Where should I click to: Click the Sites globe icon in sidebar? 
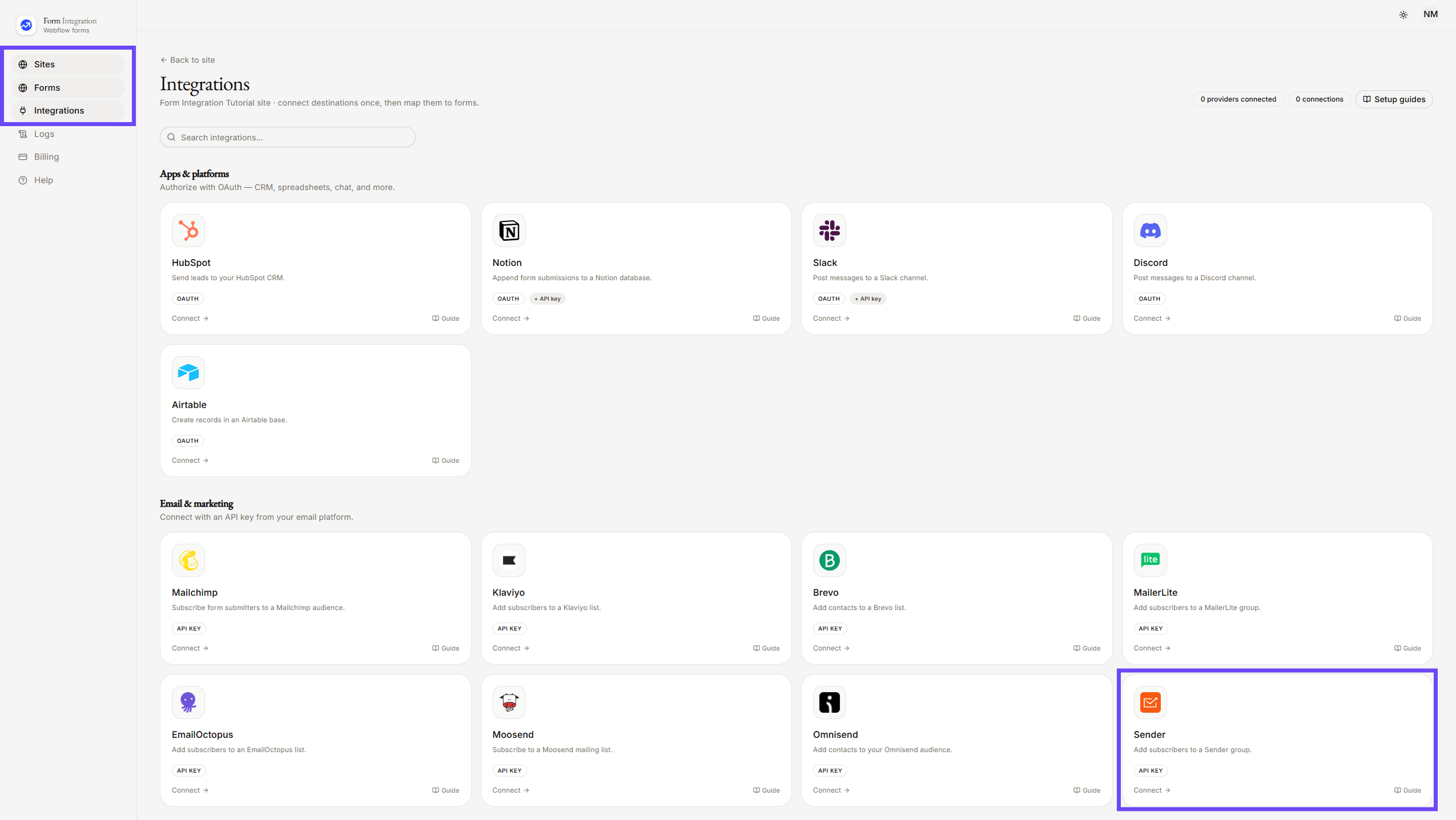coord(23,64)
